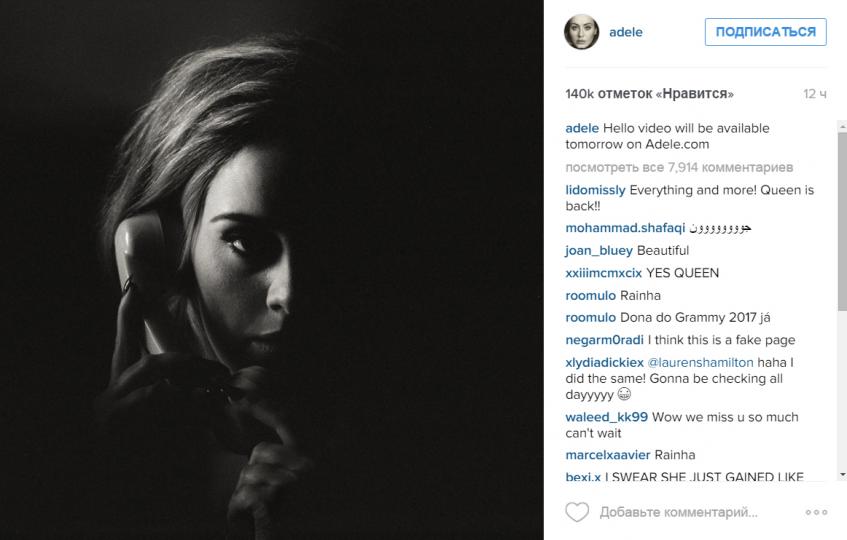Open adele username link in header
The width and height of the screenshot is (847, 540).
(626, 32)
